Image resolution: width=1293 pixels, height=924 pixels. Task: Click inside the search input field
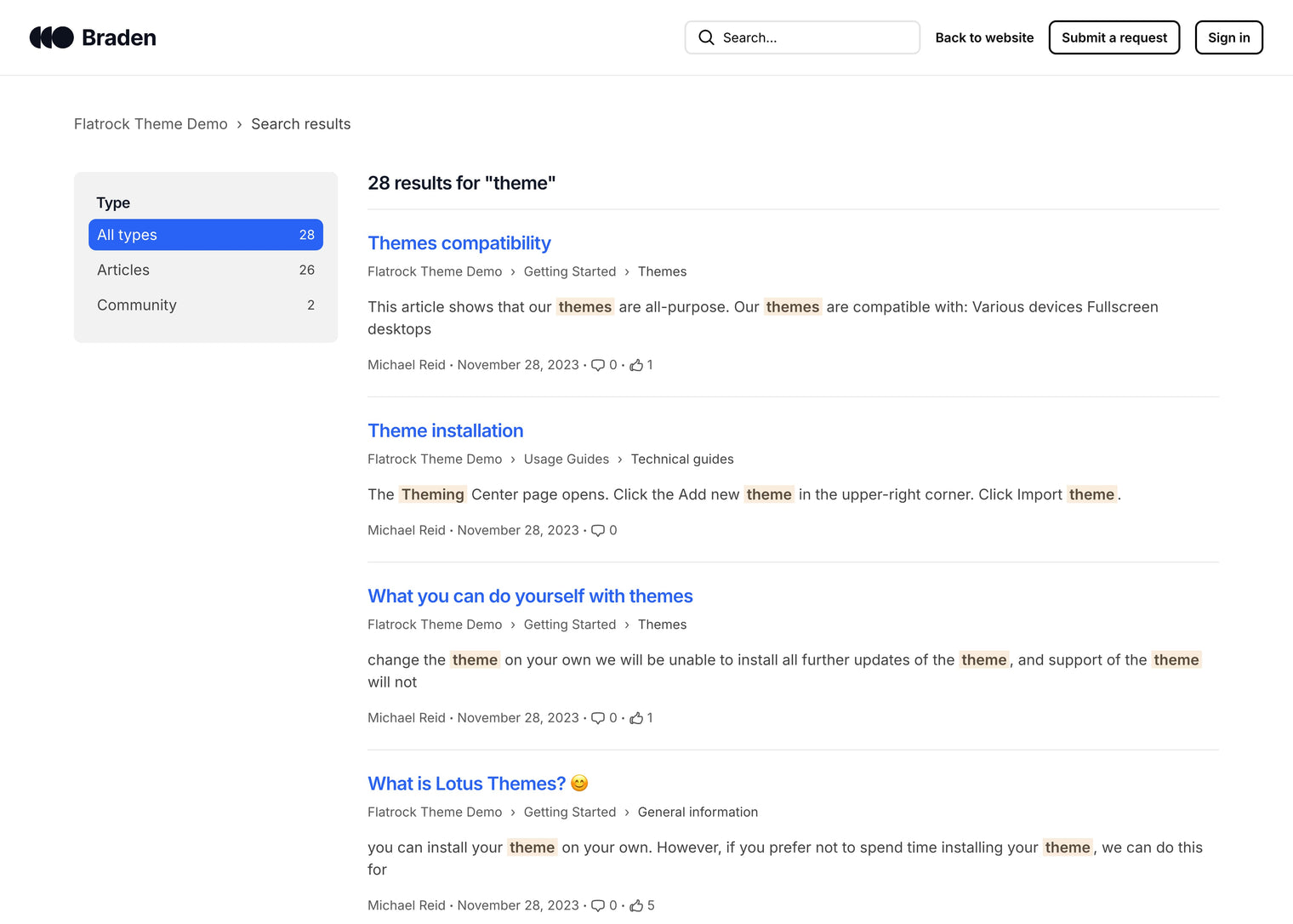808,37
